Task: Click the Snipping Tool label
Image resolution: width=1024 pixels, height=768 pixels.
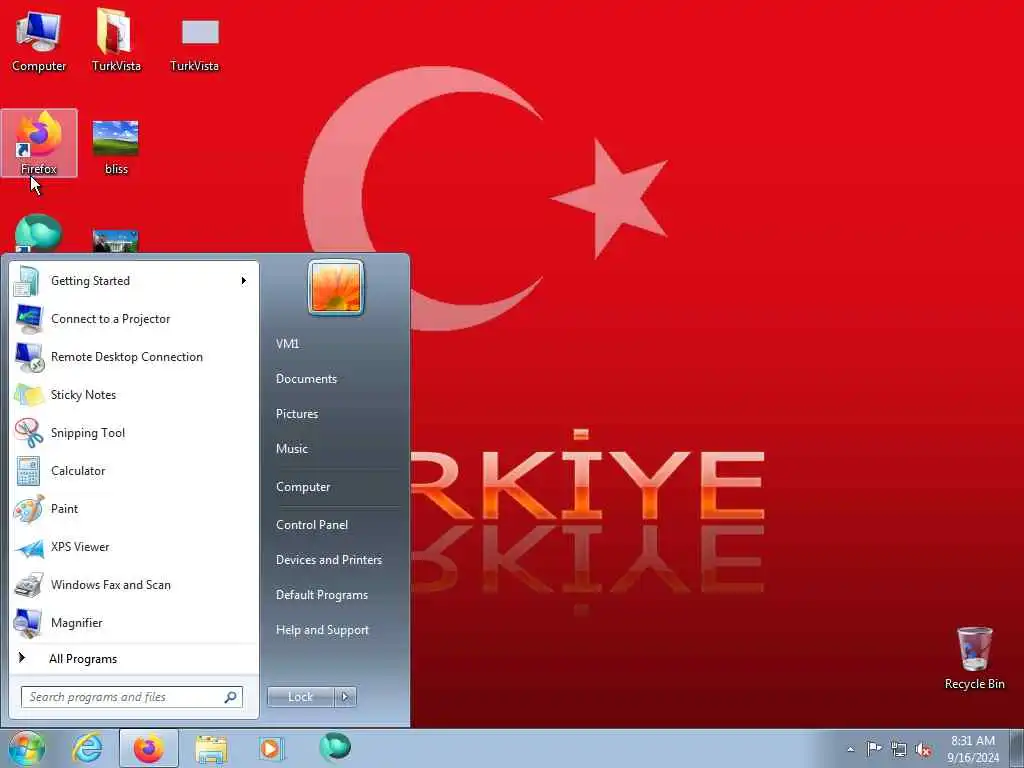Action: click(x=88, y=433)
